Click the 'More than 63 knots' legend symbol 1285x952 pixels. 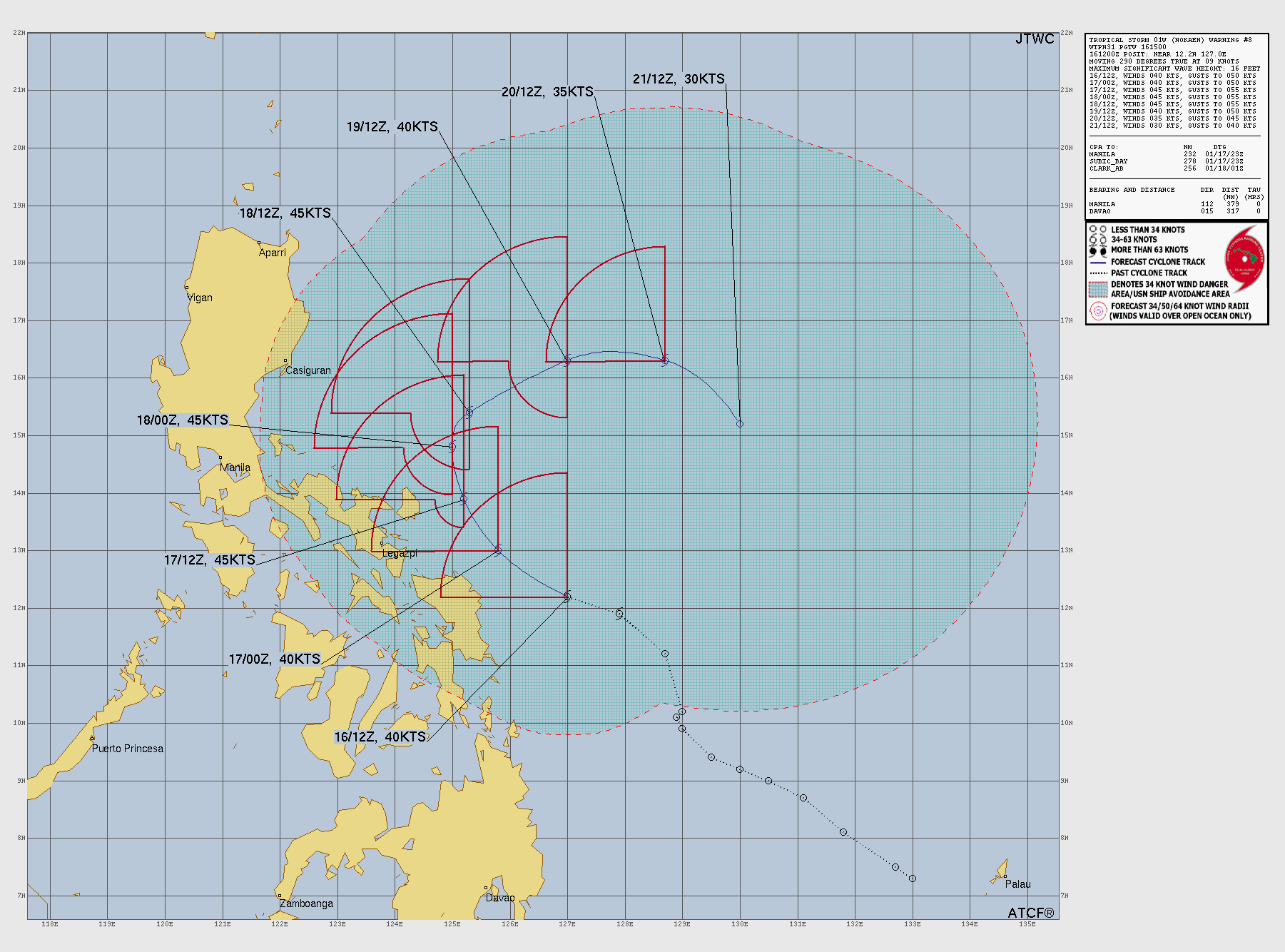point(1098,250)
